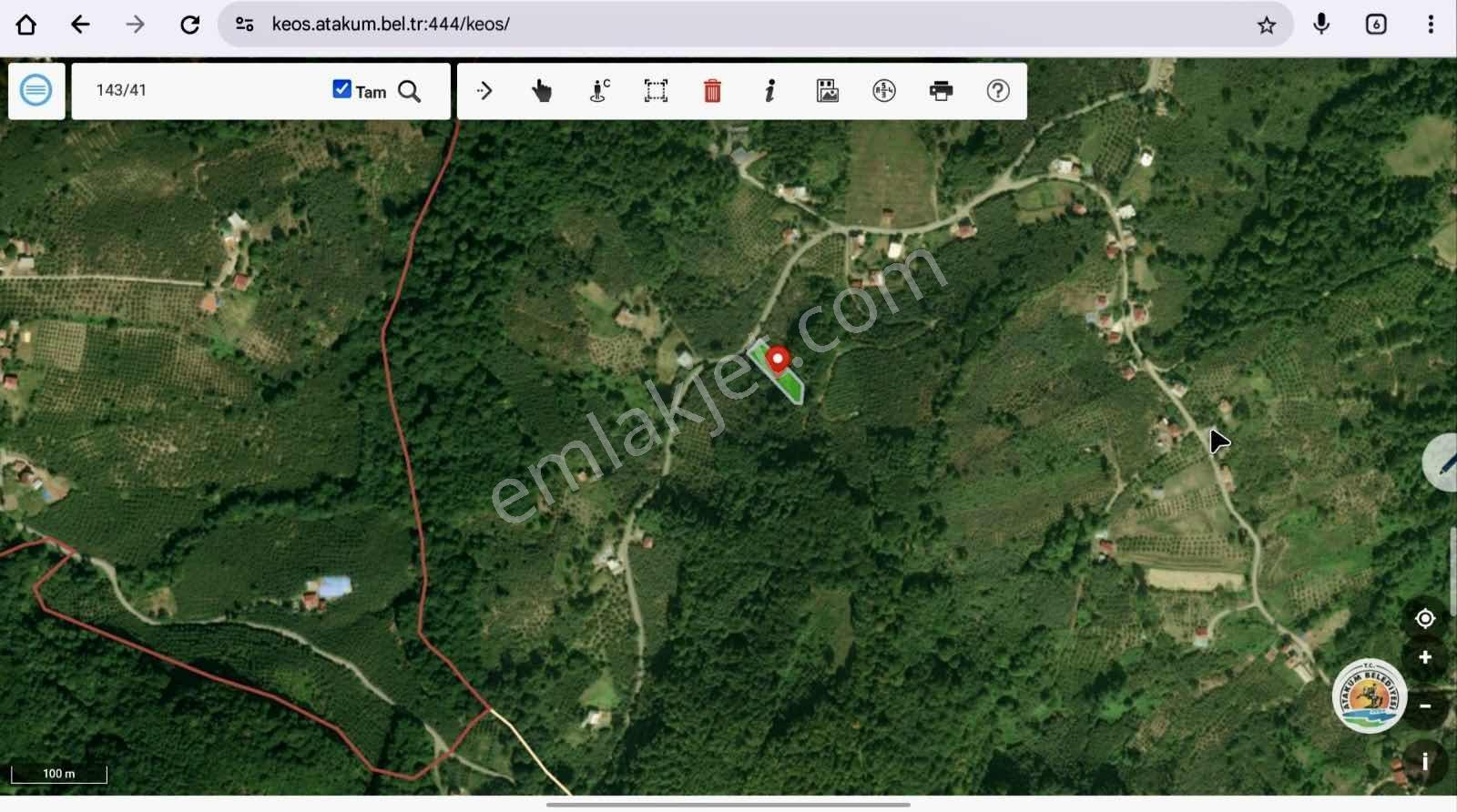The width and height of the screenshot is (1457, 812).
Task: Select the pan hand tool
Action: (541, 90)
